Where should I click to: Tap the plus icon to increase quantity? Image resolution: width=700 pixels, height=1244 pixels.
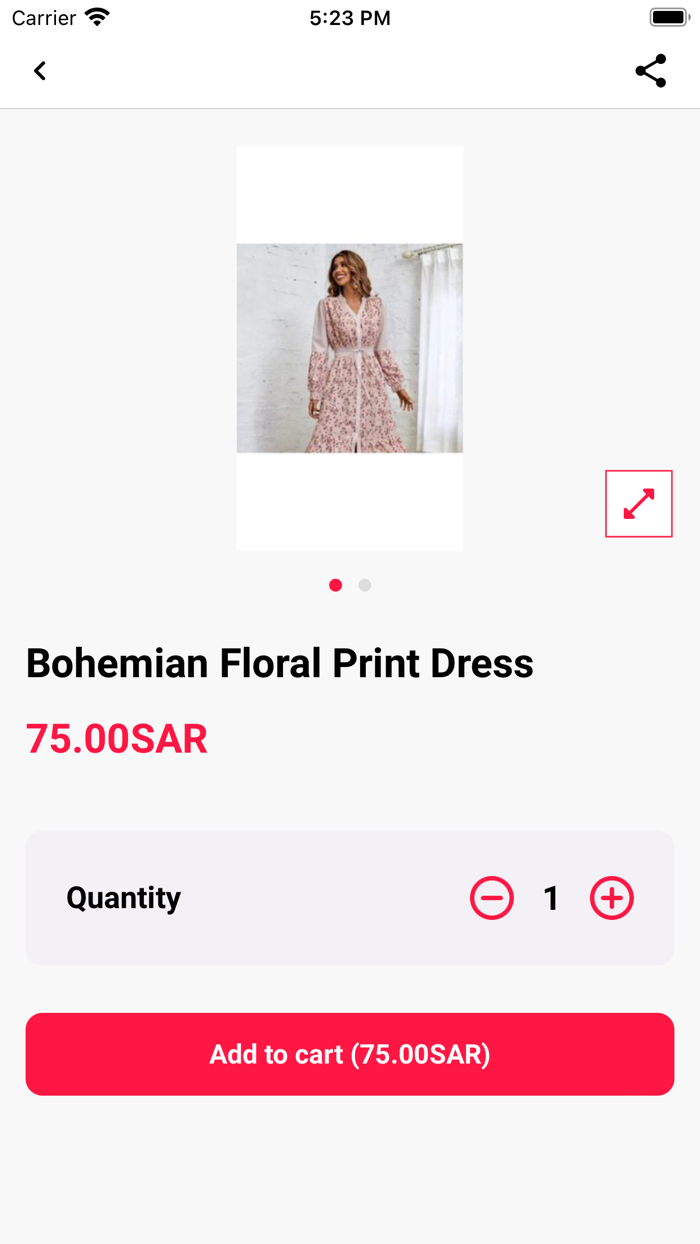tap(611, 898)
